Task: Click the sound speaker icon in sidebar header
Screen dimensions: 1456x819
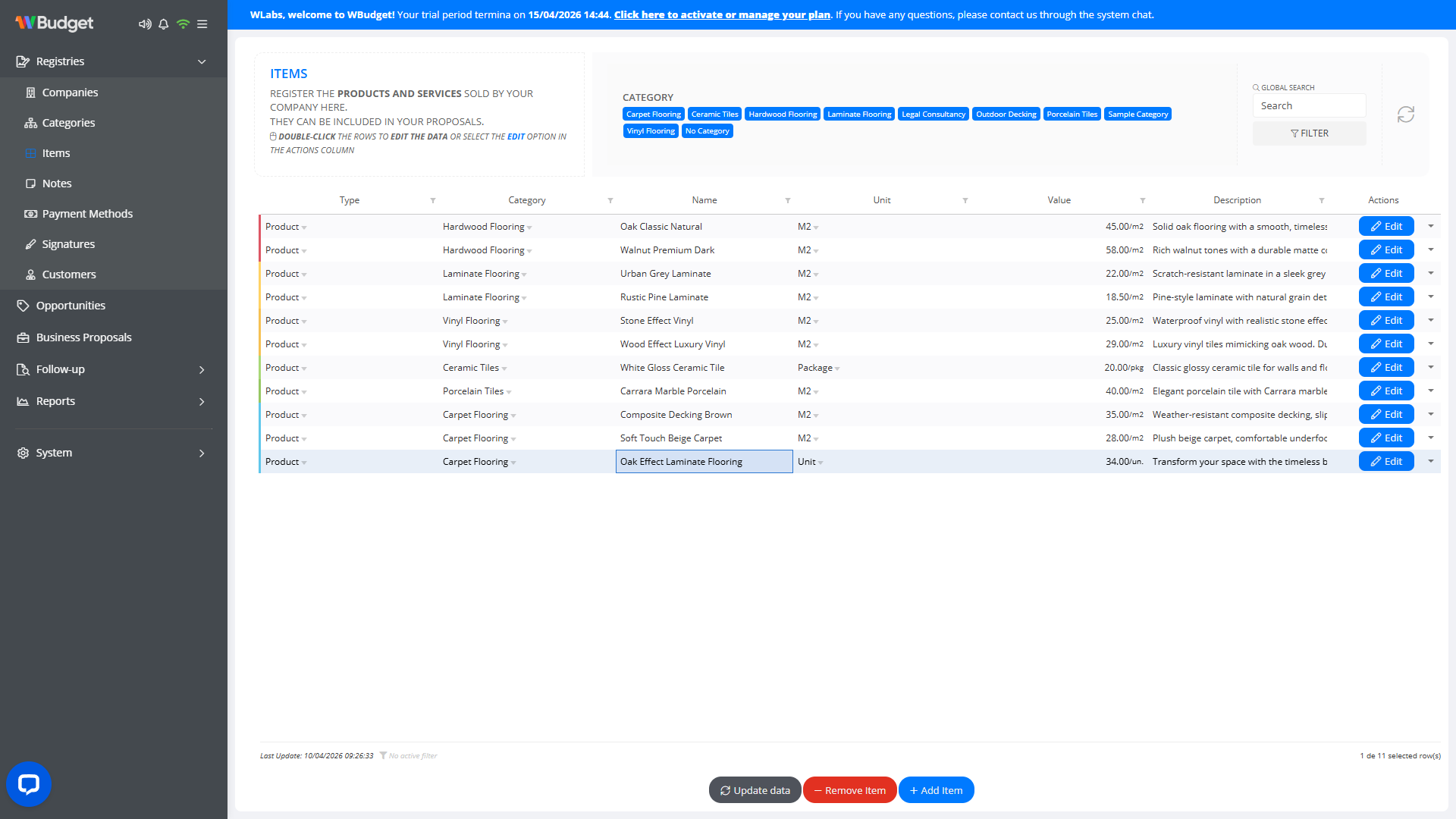Action: (144, 24)
